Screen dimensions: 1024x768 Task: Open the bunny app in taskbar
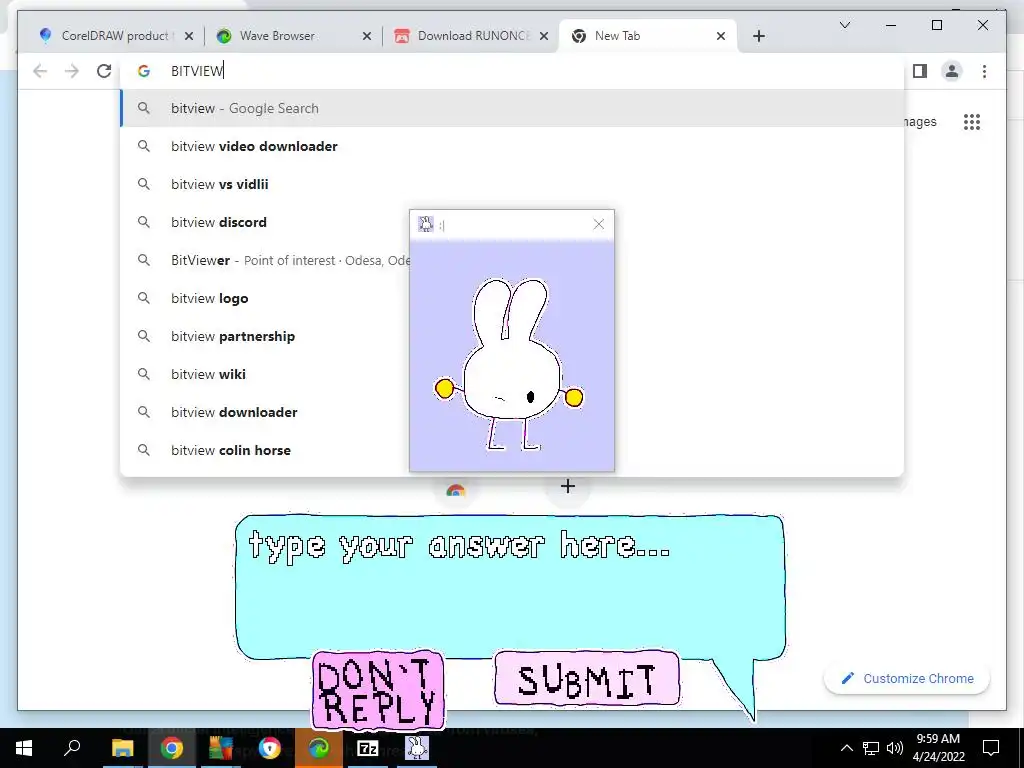(x=417, y=748)
